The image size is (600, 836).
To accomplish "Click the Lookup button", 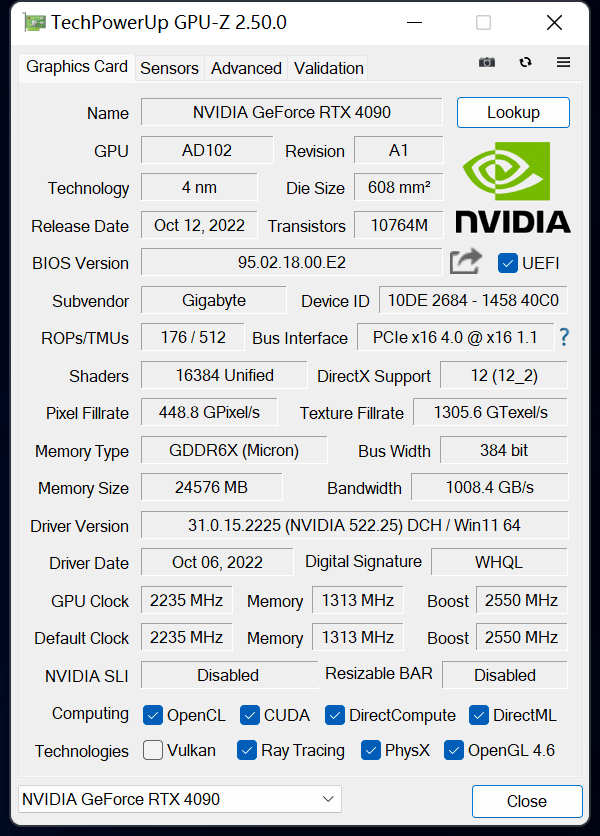I will [x=513, y=112].
